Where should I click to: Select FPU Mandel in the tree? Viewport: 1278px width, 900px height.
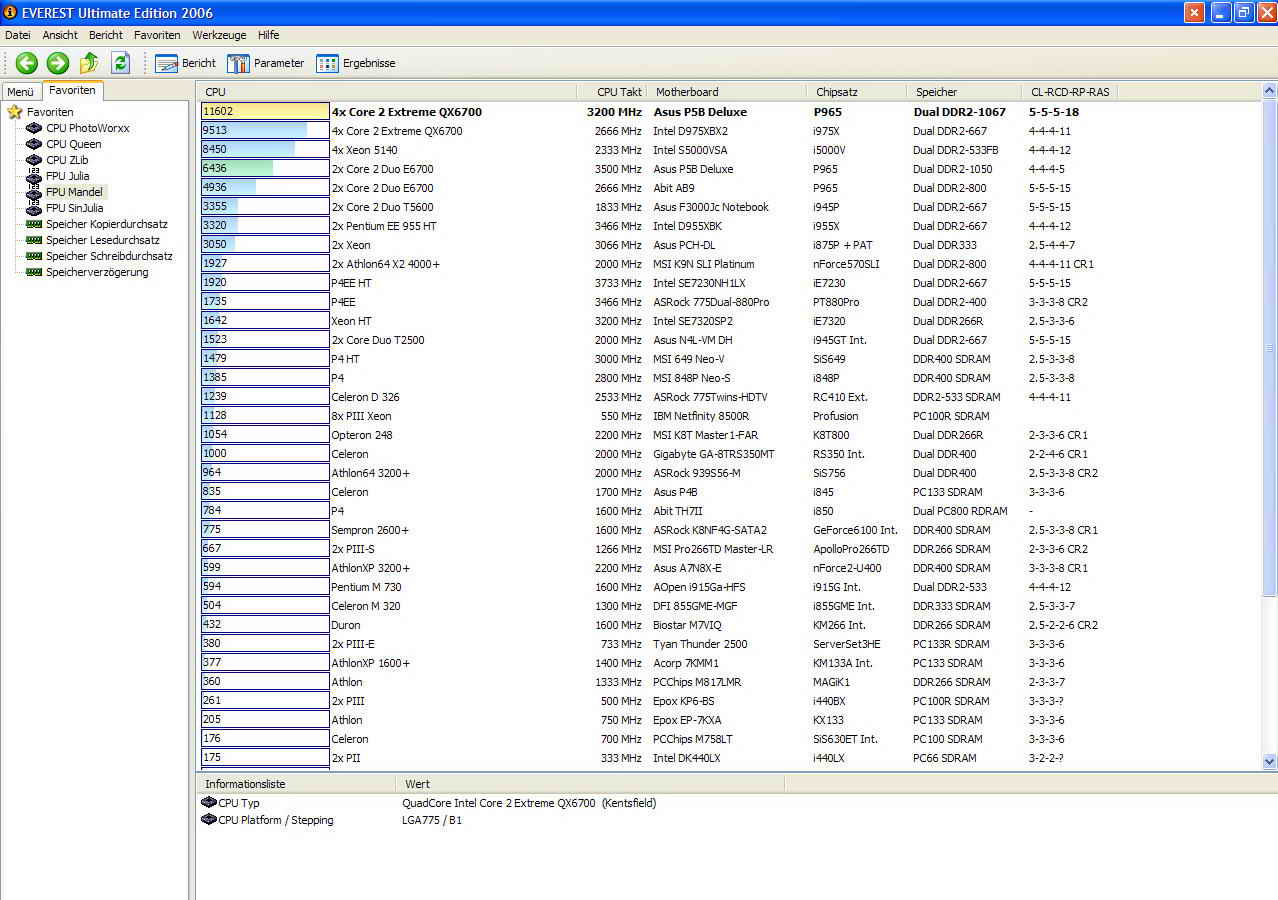74,192
